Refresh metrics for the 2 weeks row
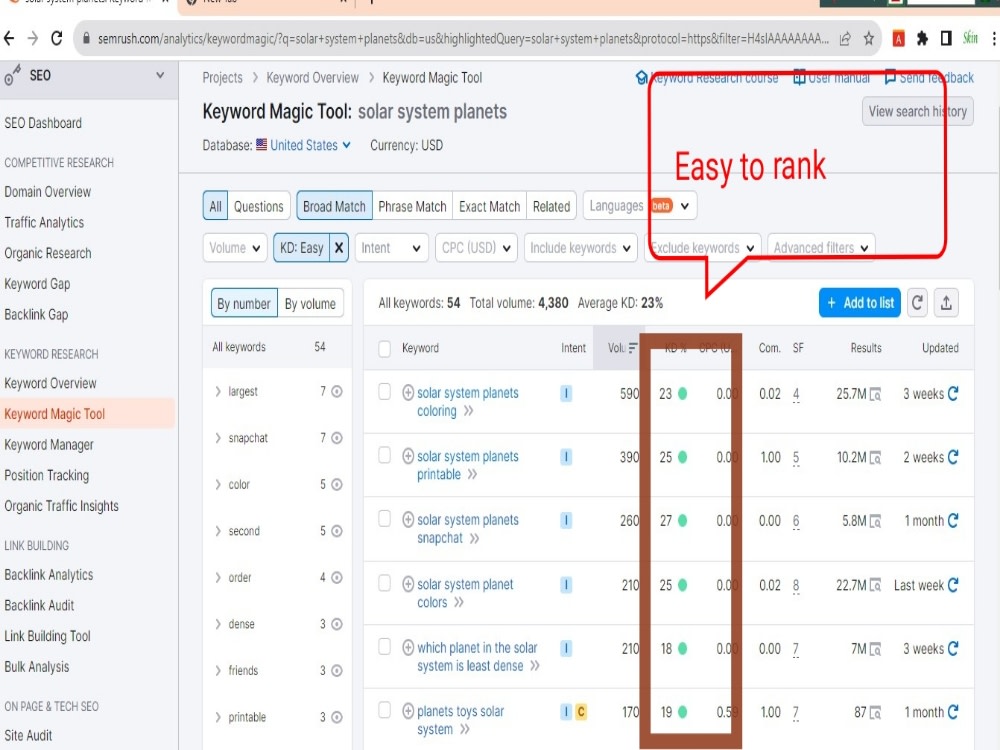Viewport: 1000px width, 750px height. [953, 457]
